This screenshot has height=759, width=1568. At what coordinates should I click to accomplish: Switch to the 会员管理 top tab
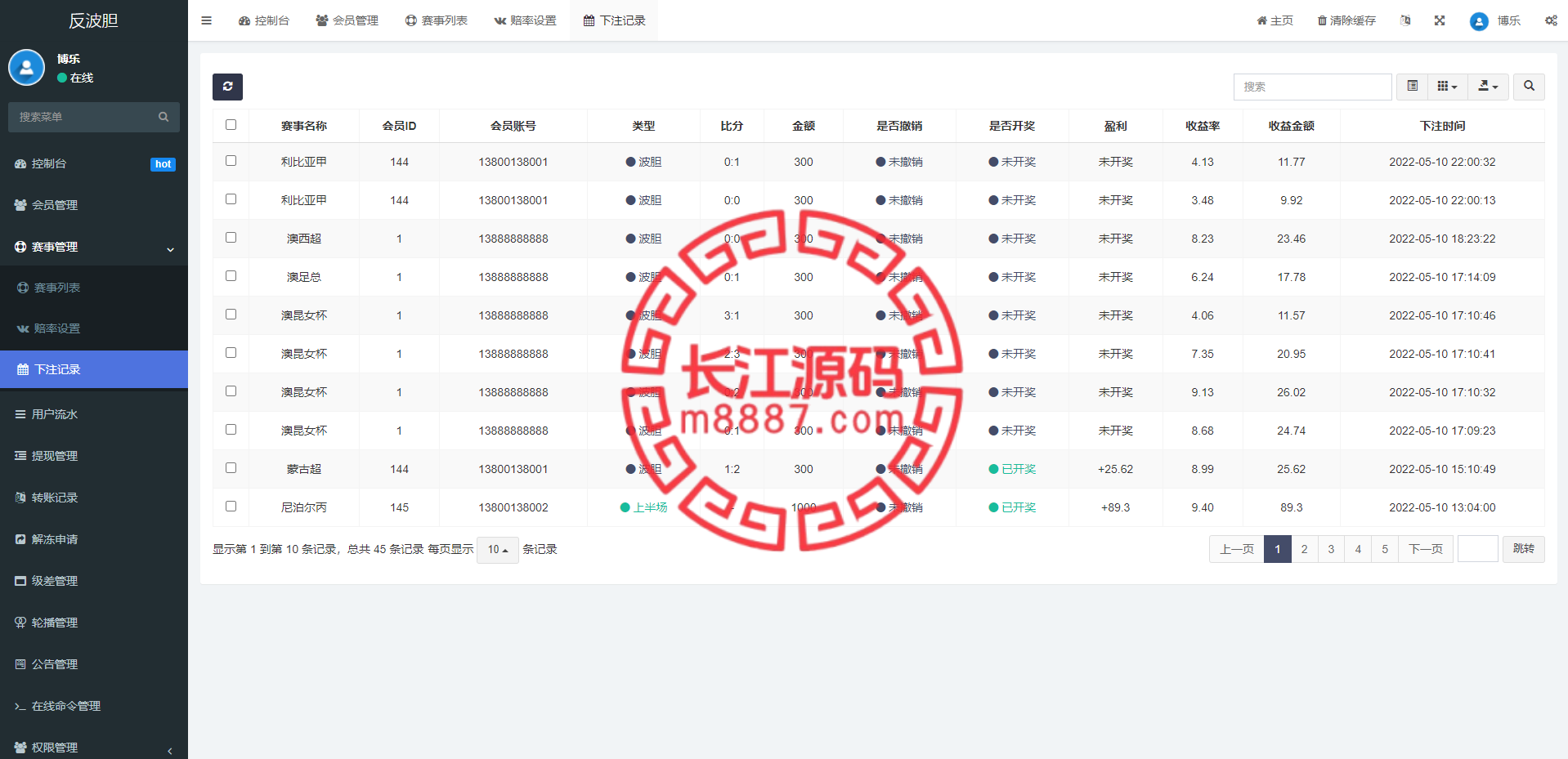(347, 20)
